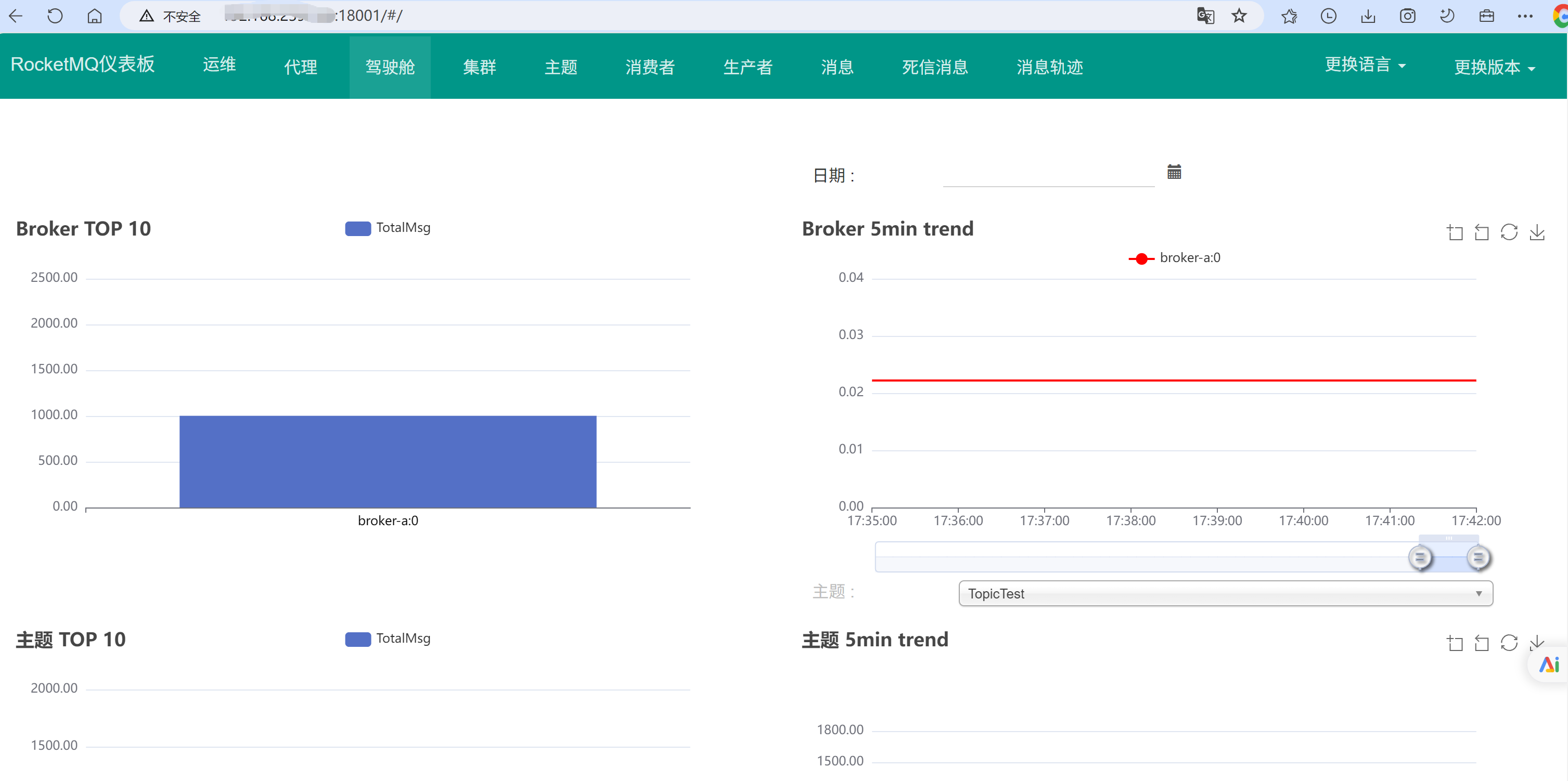Expand the 更换语言 language dropdown
Image resolution: width=1568 pixels, height=781 pixels.
pyautogui.click(x=1365, y=64)
